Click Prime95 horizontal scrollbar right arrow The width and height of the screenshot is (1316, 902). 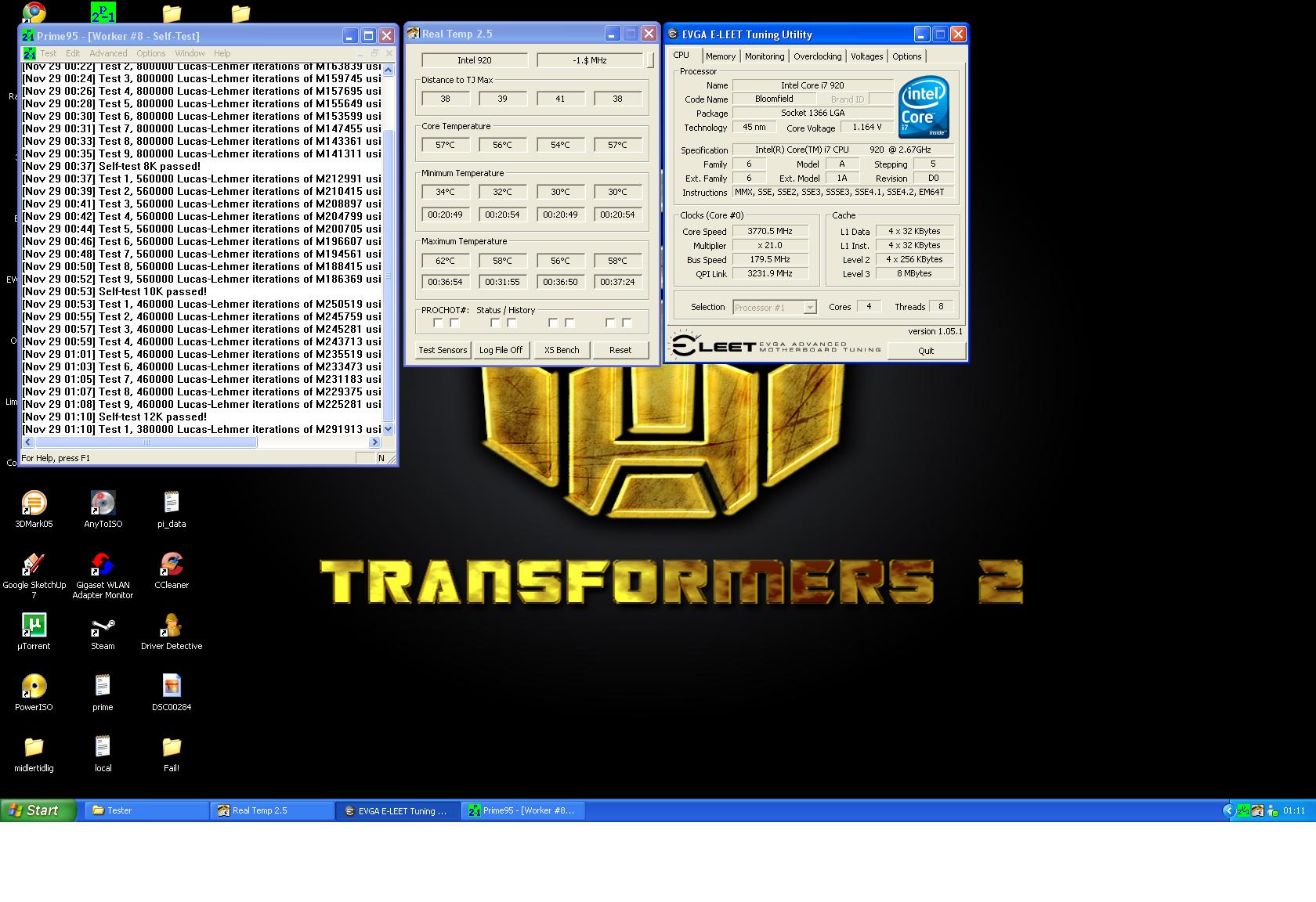click(374, 442)
